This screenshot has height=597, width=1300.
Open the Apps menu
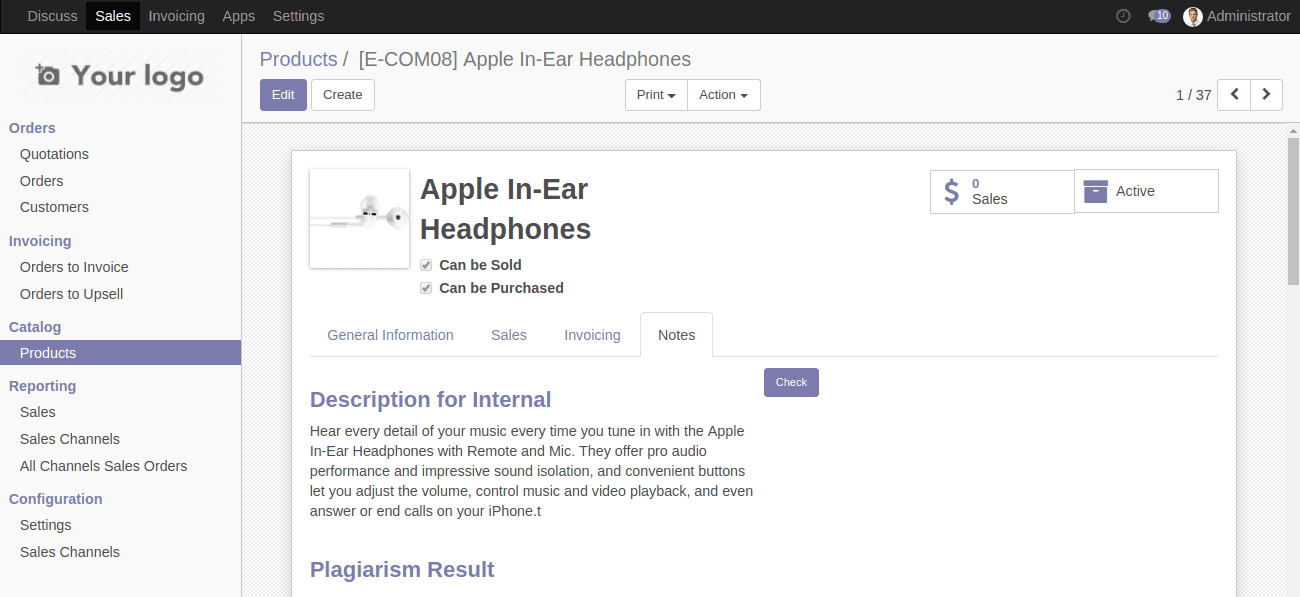tap(239, 16)
